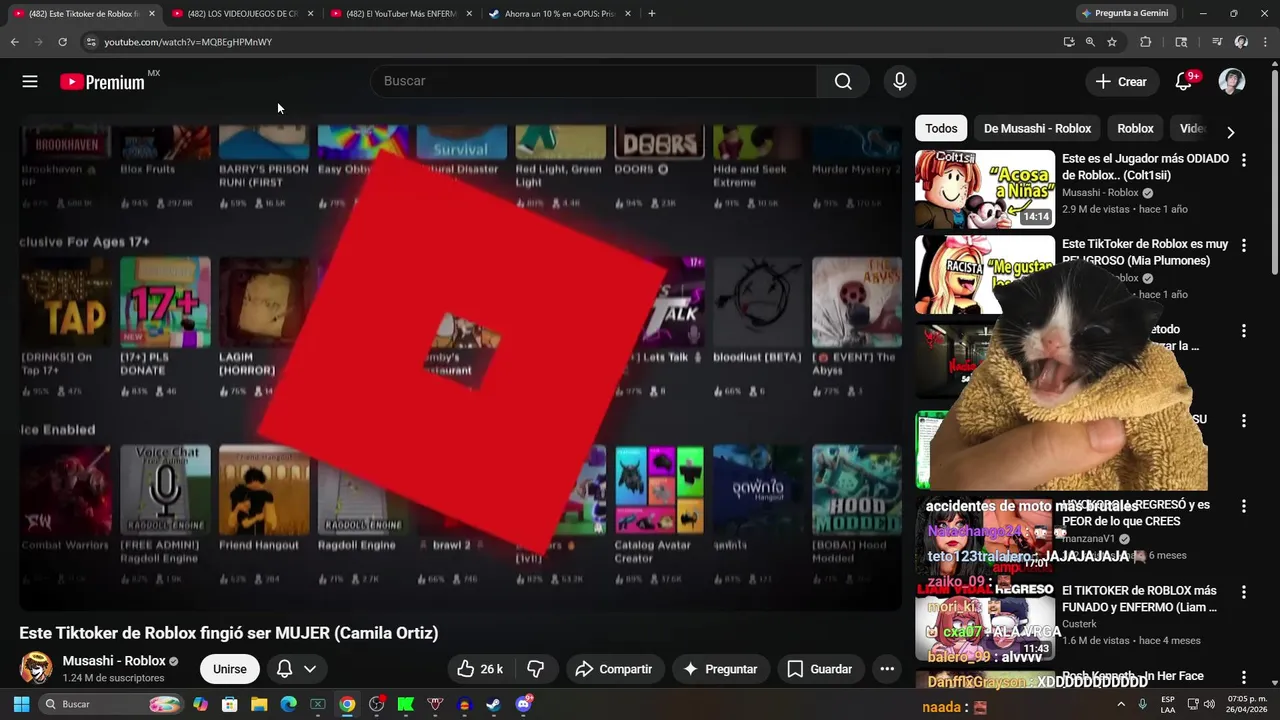Open the notifications bell with 9+ badge
The height and width of the screenshot is (720, 1280).
click(x=1184, y=82)
